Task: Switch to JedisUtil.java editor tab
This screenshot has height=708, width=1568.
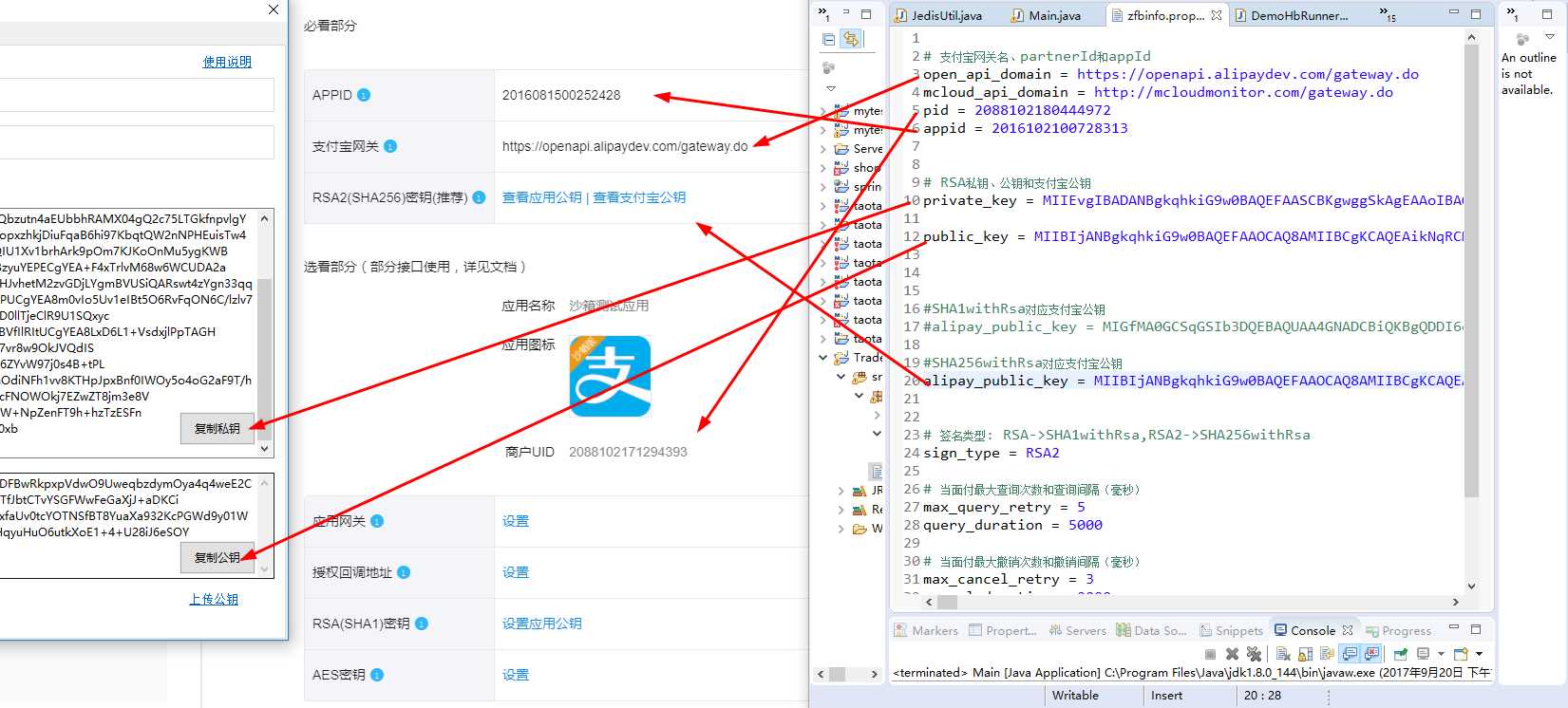Action: pyautogui.click(x=938, y=15)
